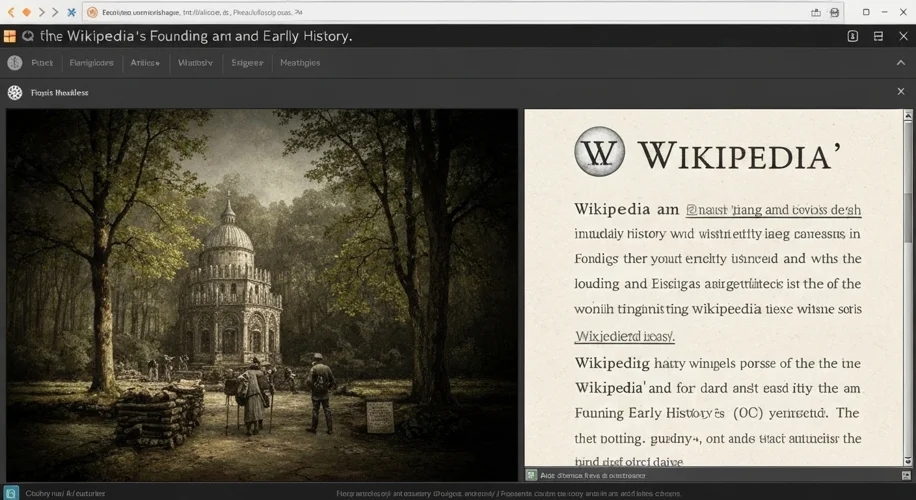Click the article scrollbar thumb
The height and width of the screenshot is (500, 916).
point(908,217)
